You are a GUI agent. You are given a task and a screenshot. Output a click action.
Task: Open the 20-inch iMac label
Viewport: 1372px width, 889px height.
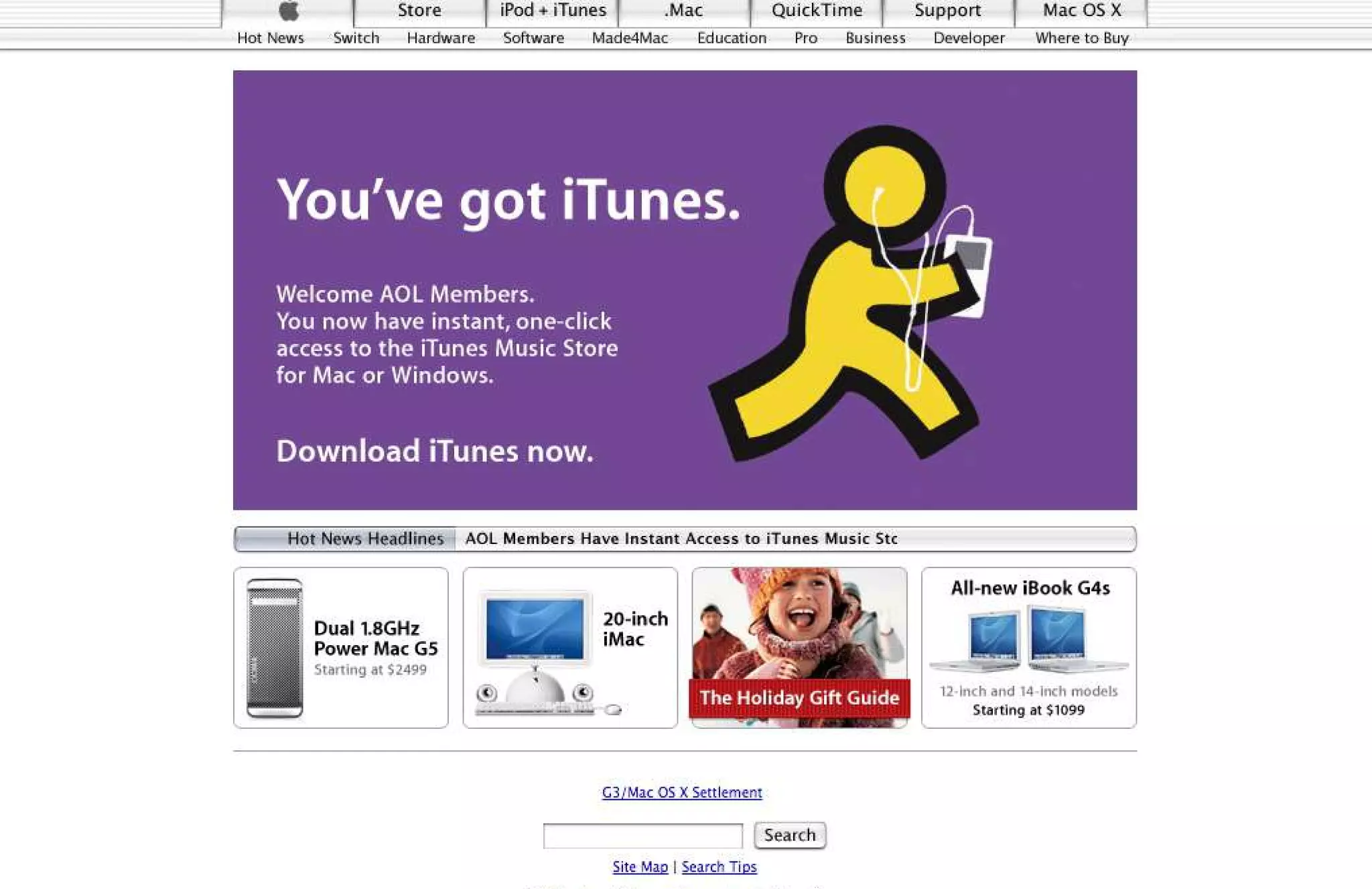click(x=635, y=629)
